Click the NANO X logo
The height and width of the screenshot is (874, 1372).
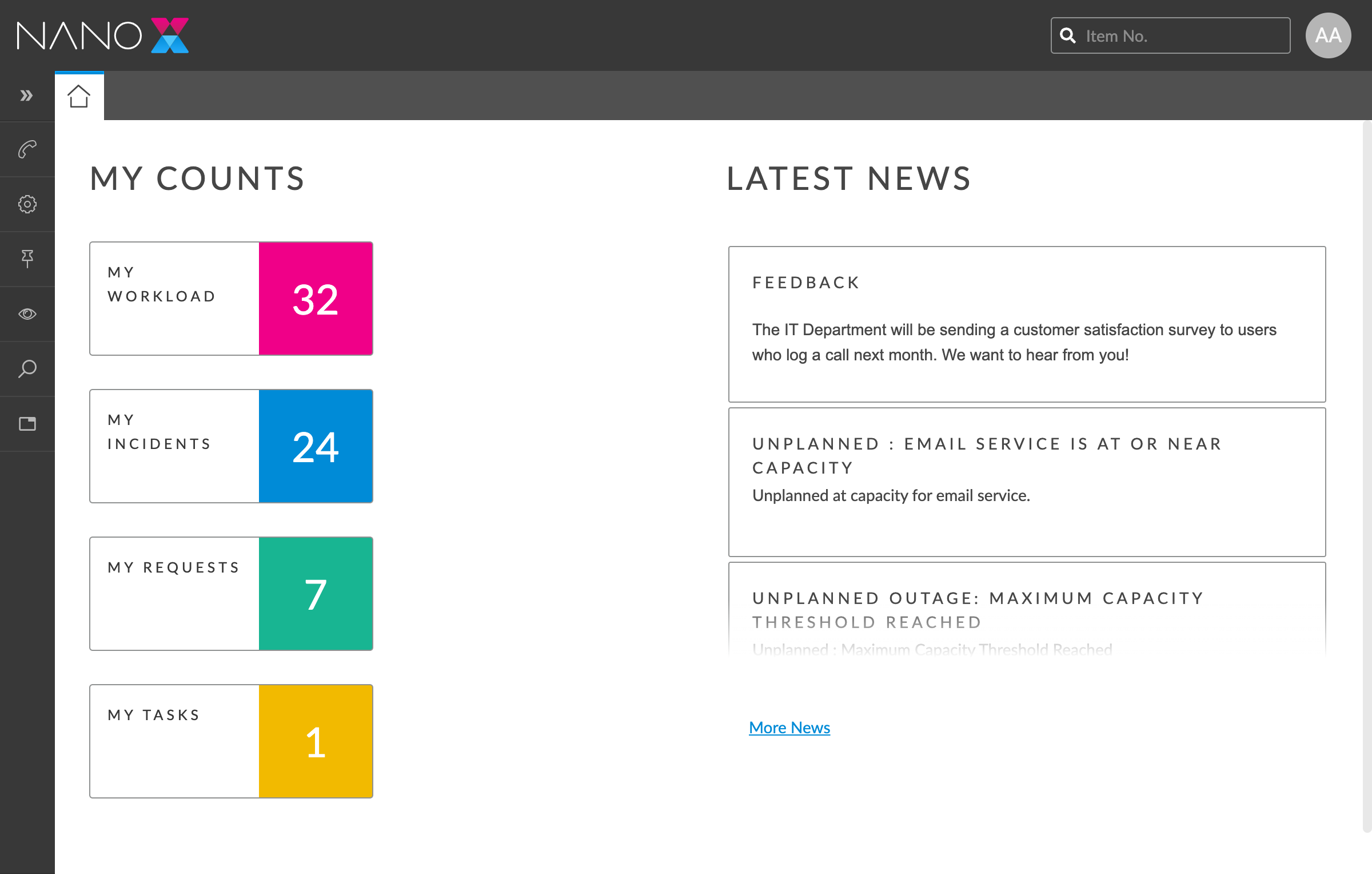pyautogui.click(x=103, y=35)
